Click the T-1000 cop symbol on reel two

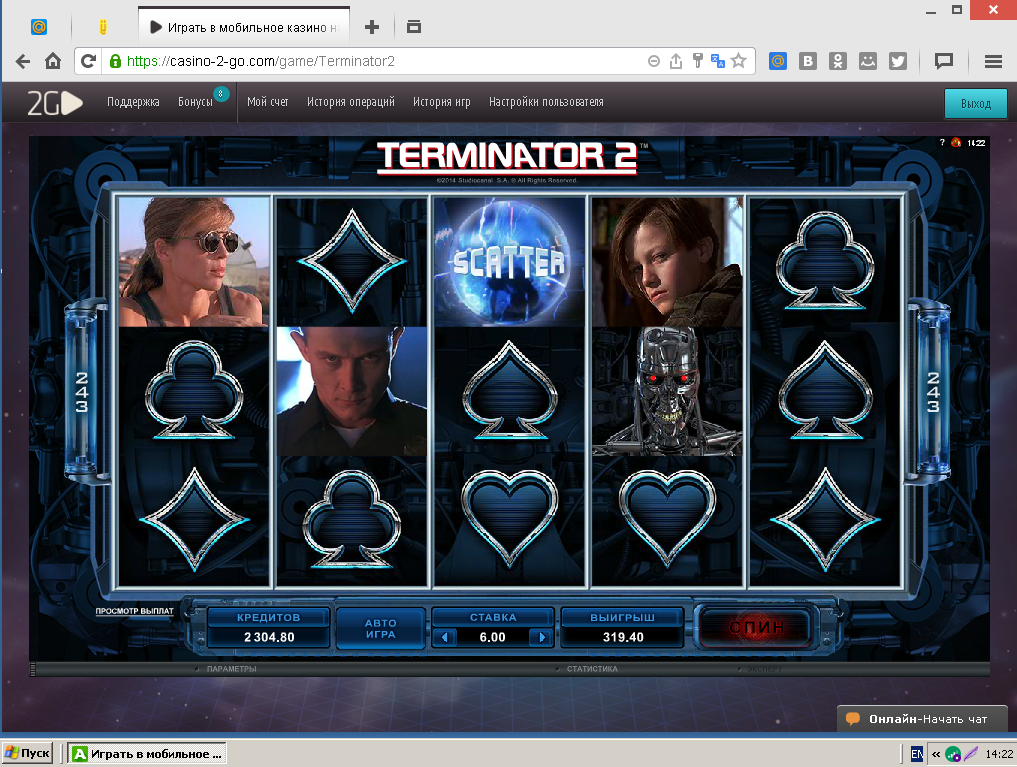(352, 391)
